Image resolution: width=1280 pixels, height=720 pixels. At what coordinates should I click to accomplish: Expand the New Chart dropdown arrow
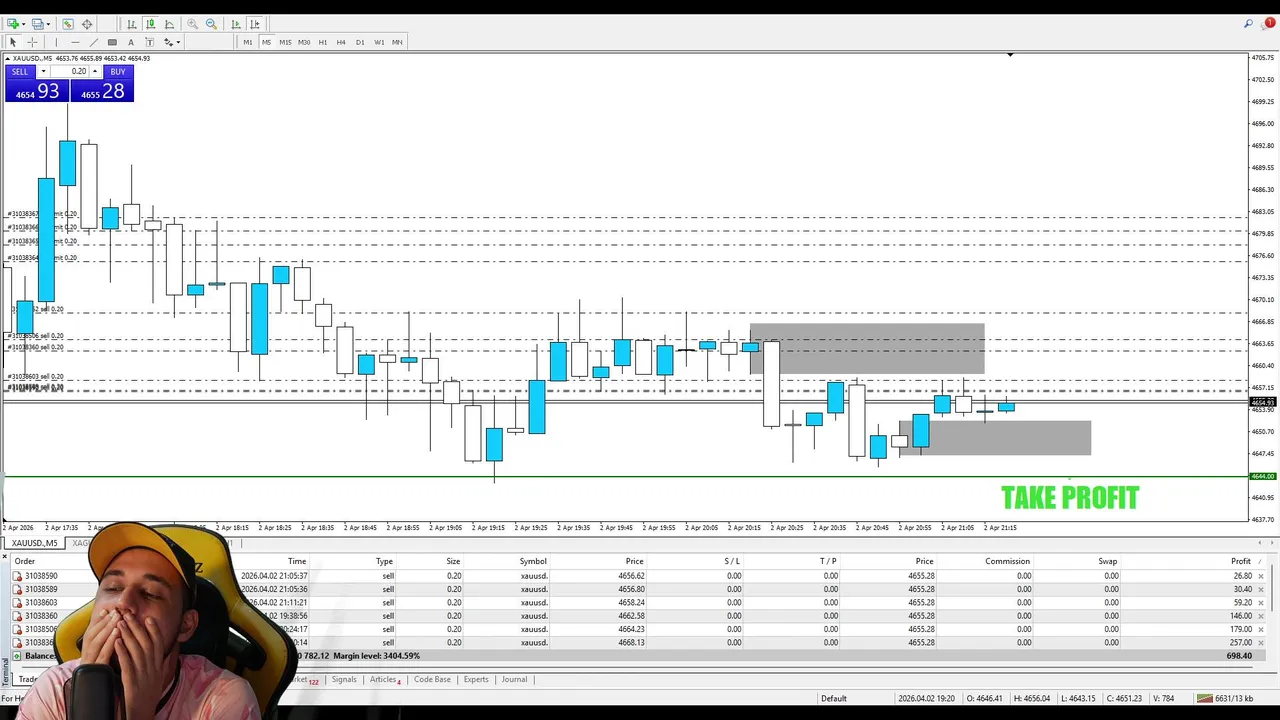(x=24, y=24)
